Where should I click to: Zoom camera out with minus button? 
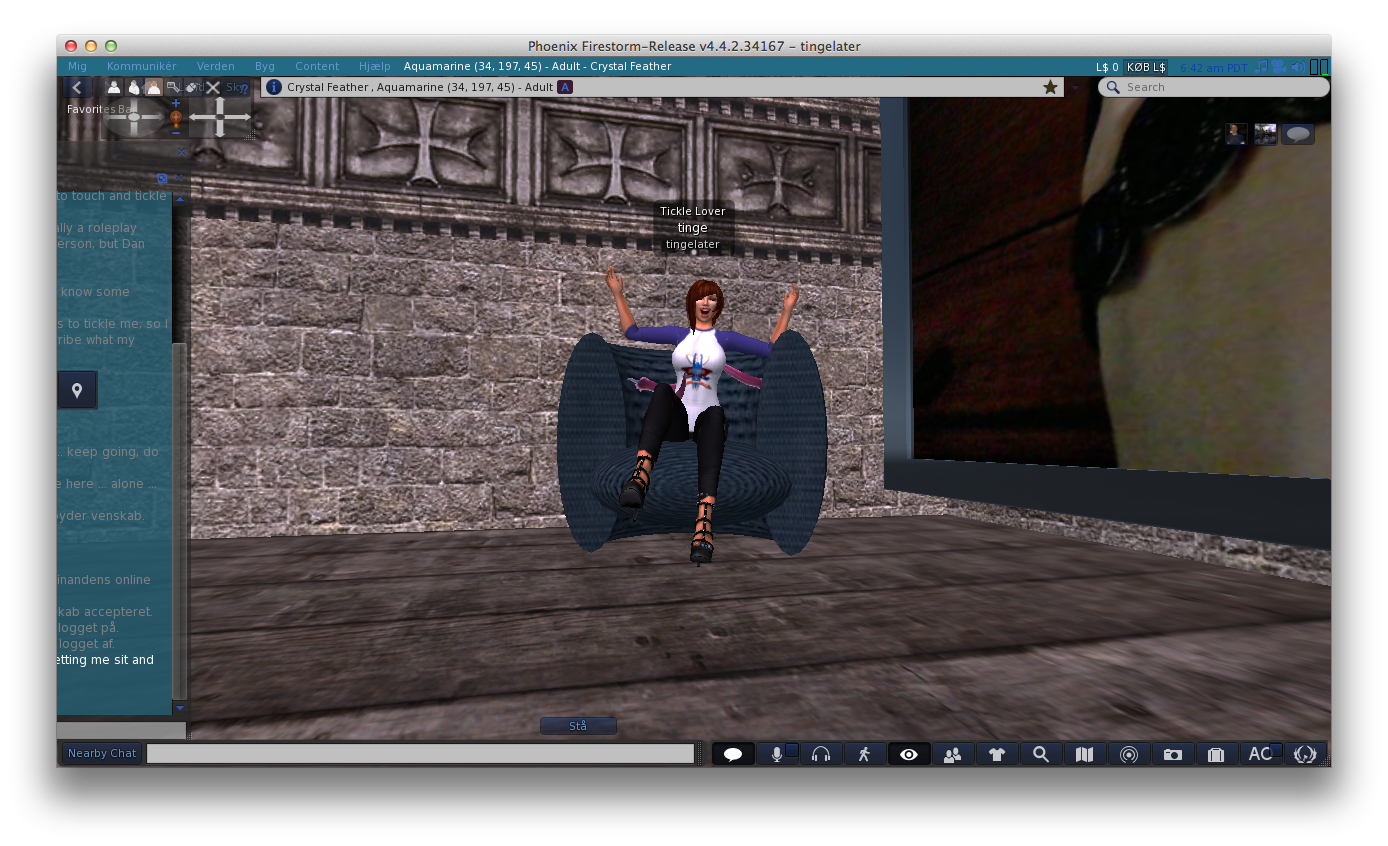pos(176,133)
